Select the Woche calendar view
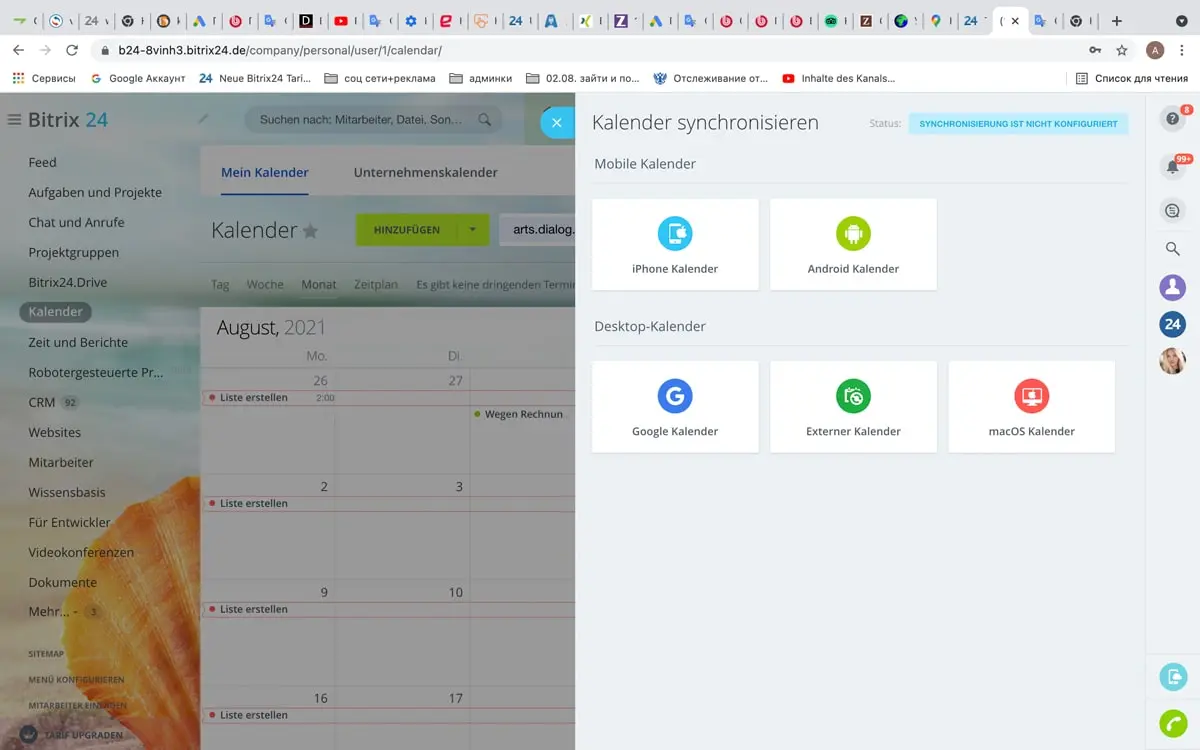Screen dimensions: 1200x750 [x=265, y=285]
